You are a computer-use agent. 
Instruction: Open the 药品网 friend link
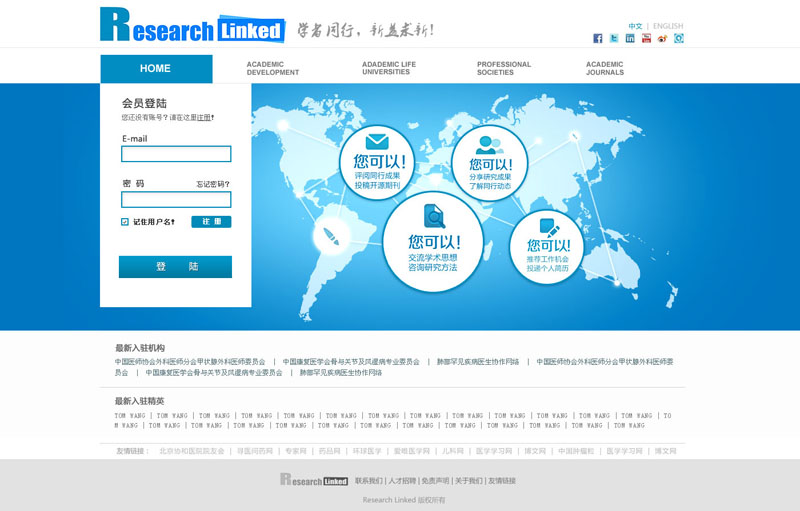tap(330, 451)
